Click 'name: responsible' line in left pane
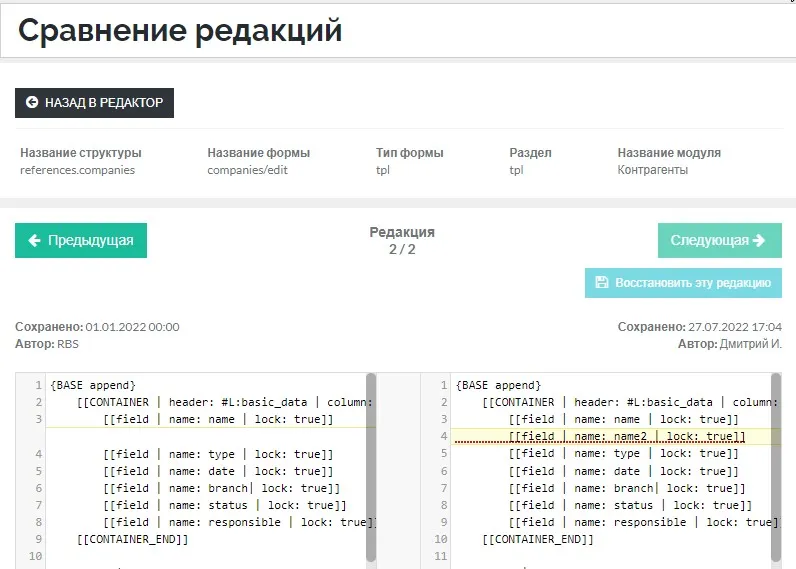796x569 pixels. pos(238,522)
